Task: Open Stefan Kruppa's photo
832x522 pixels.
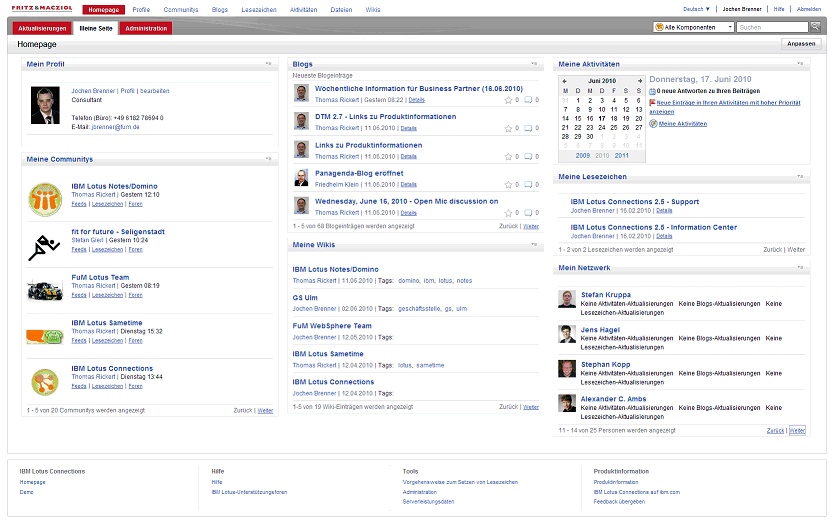Action: pyautogui.click(x=567, y=299)
